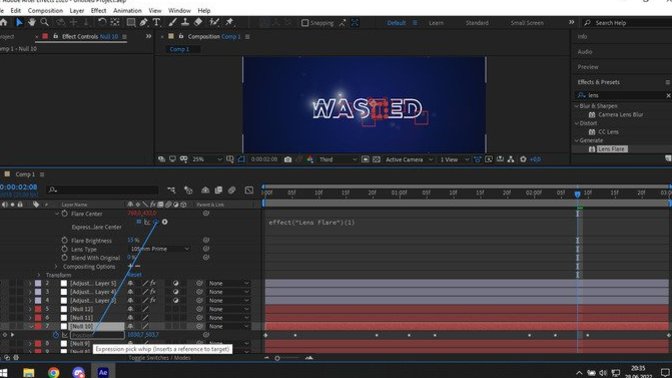Open the Composition menu

45,10
